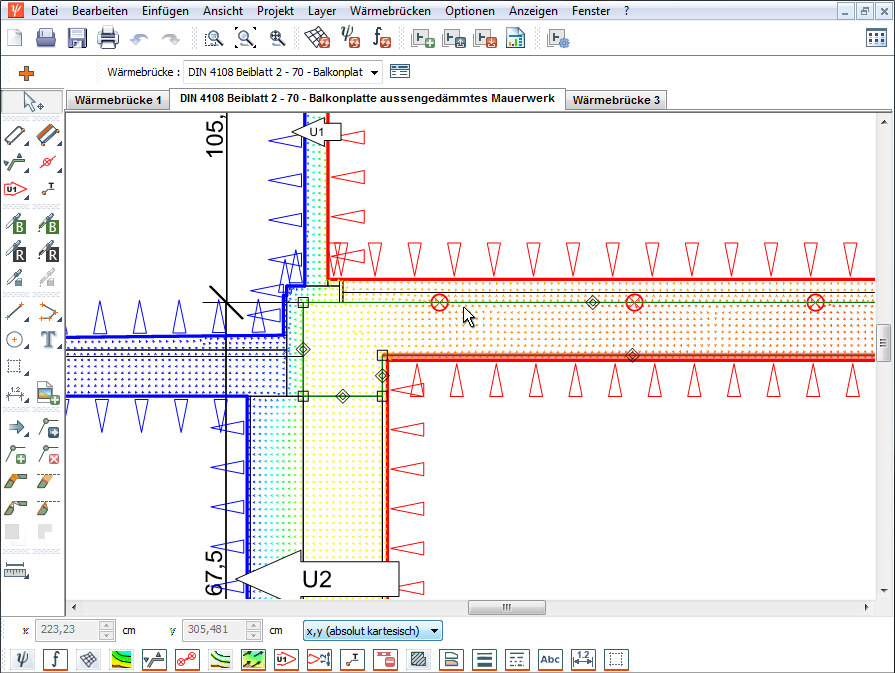
Task: Open the Optionen menu
Action: [469, 11]
